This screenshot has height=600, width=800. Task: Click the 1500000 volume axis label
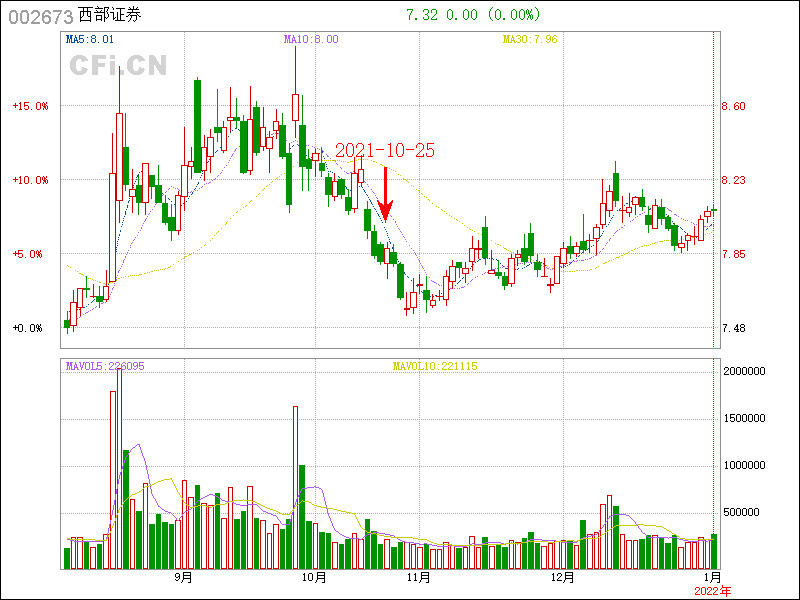click(x=744, y=418)
